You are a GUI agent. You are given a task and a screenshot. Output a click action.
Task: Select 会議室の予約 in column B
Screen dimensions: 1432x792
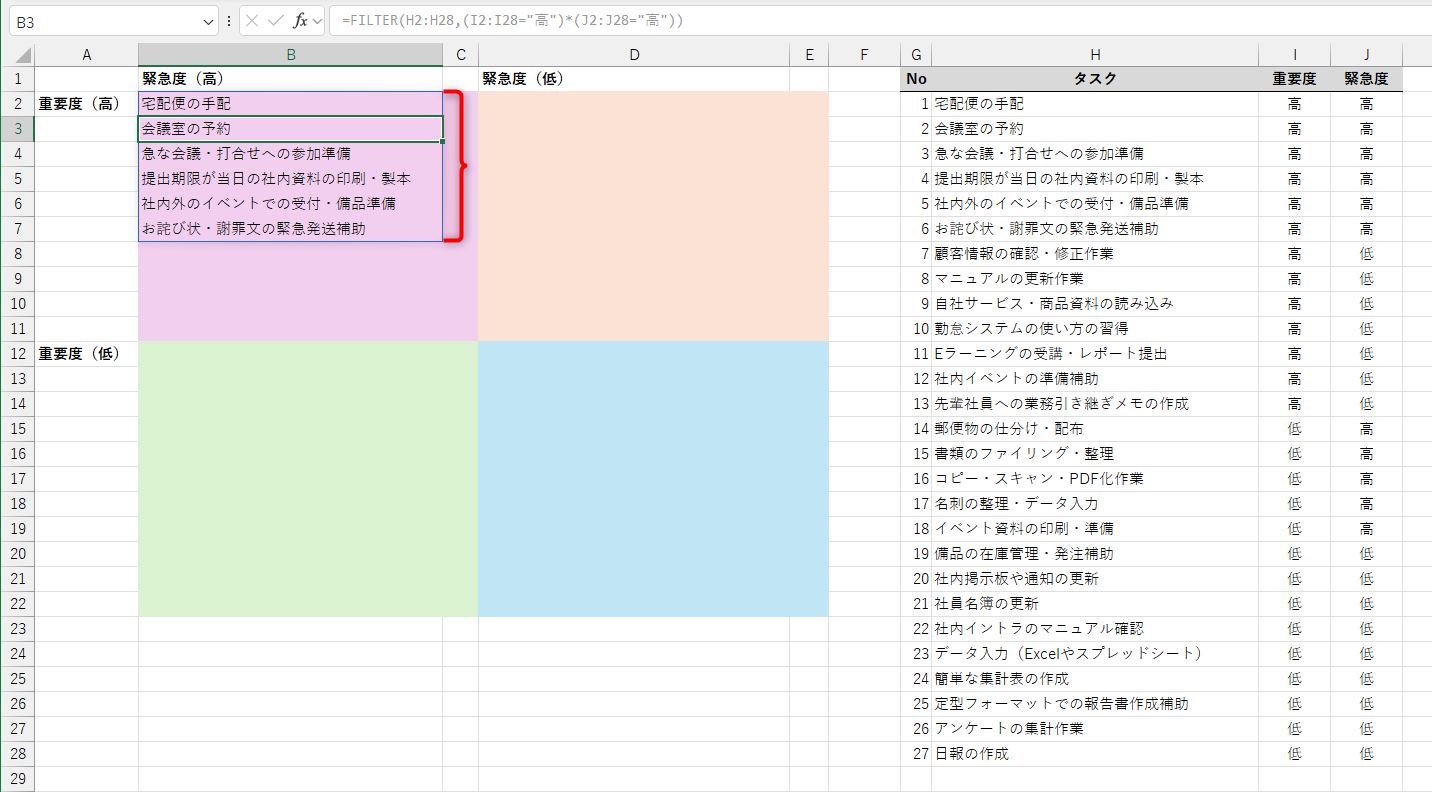pyautogui.click(x=291, y=129)
